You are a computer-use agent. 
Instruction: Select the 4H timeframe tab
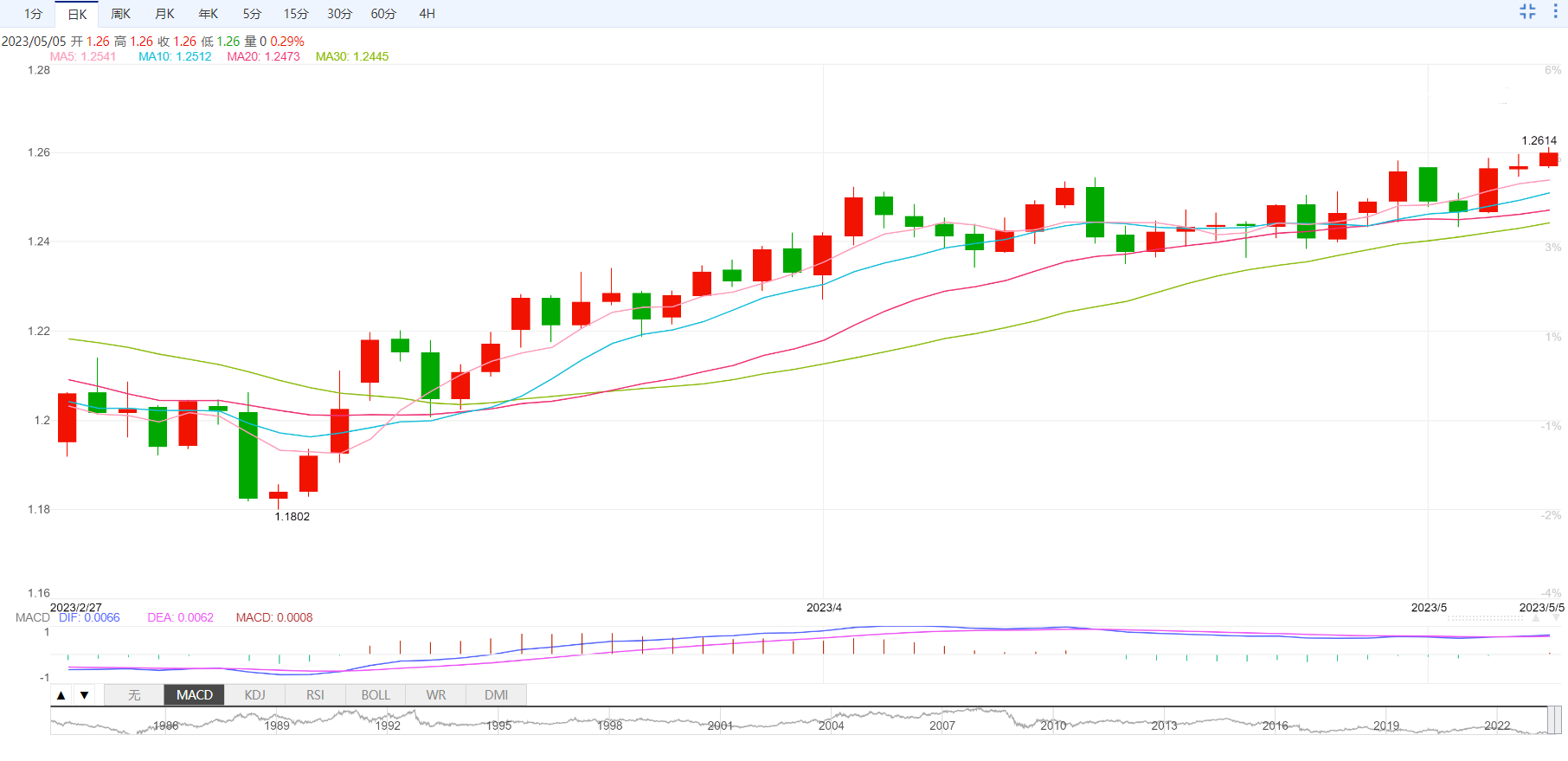[x=427, y=14]
